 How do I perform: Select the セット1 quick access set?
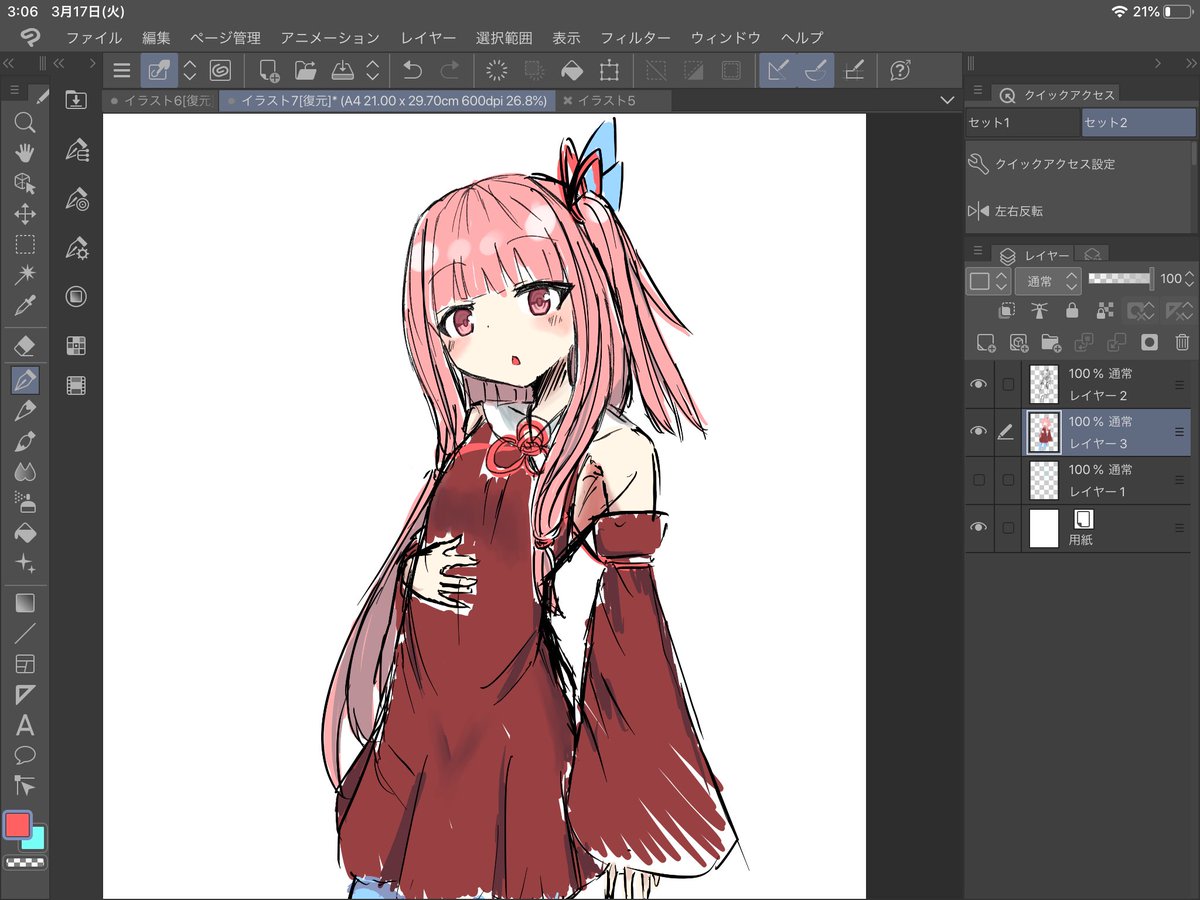click(x=1023, y=123)
